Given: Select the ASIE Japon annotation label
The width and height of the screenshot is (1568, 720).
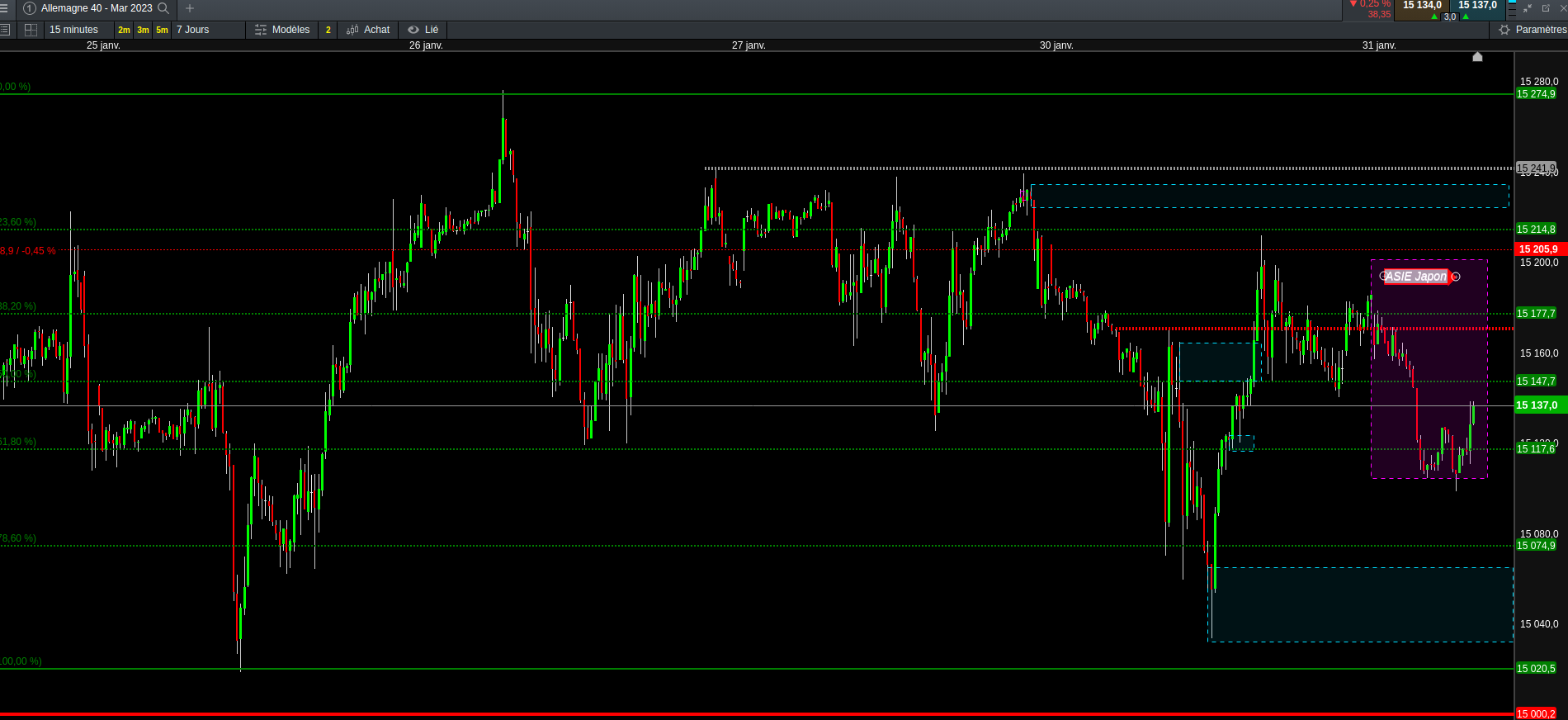Looking at the screenshot, I should 1415,277.
